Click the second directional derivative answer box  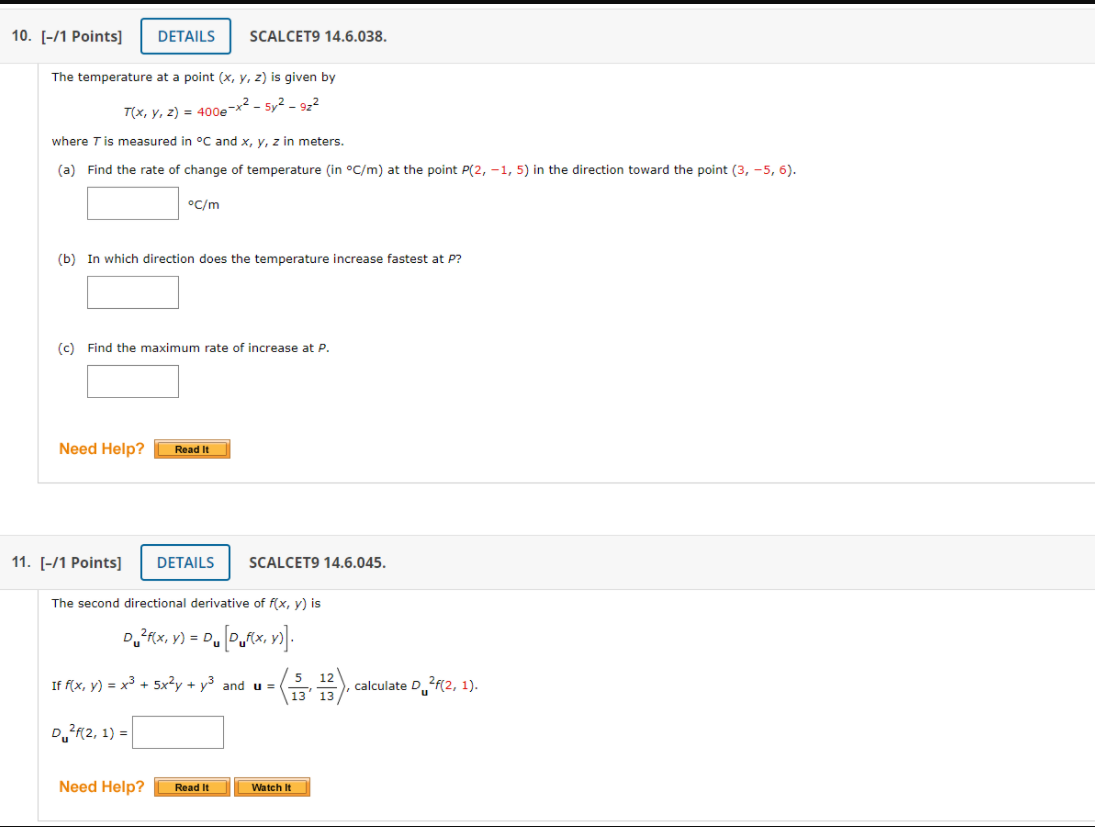coord(178,732)
